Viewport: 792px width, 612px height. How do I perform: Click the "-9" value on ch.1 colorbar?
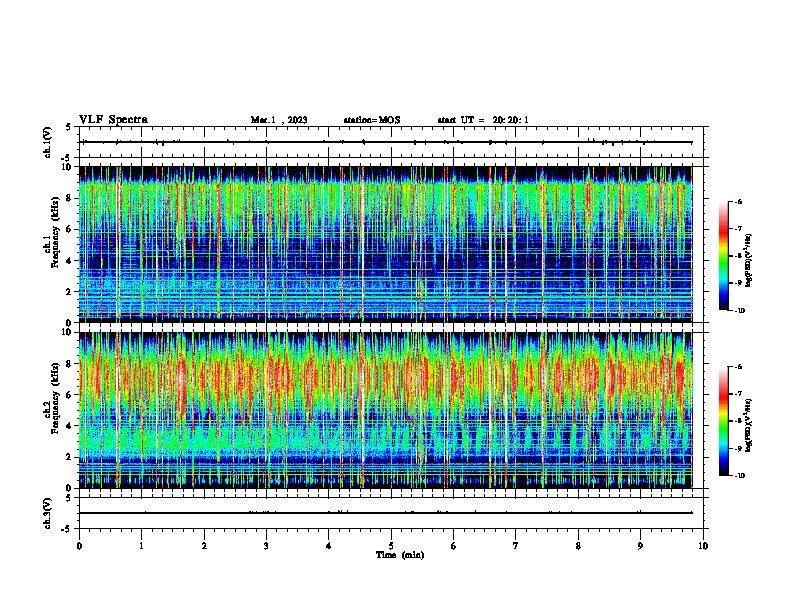(x=739, y=283)
